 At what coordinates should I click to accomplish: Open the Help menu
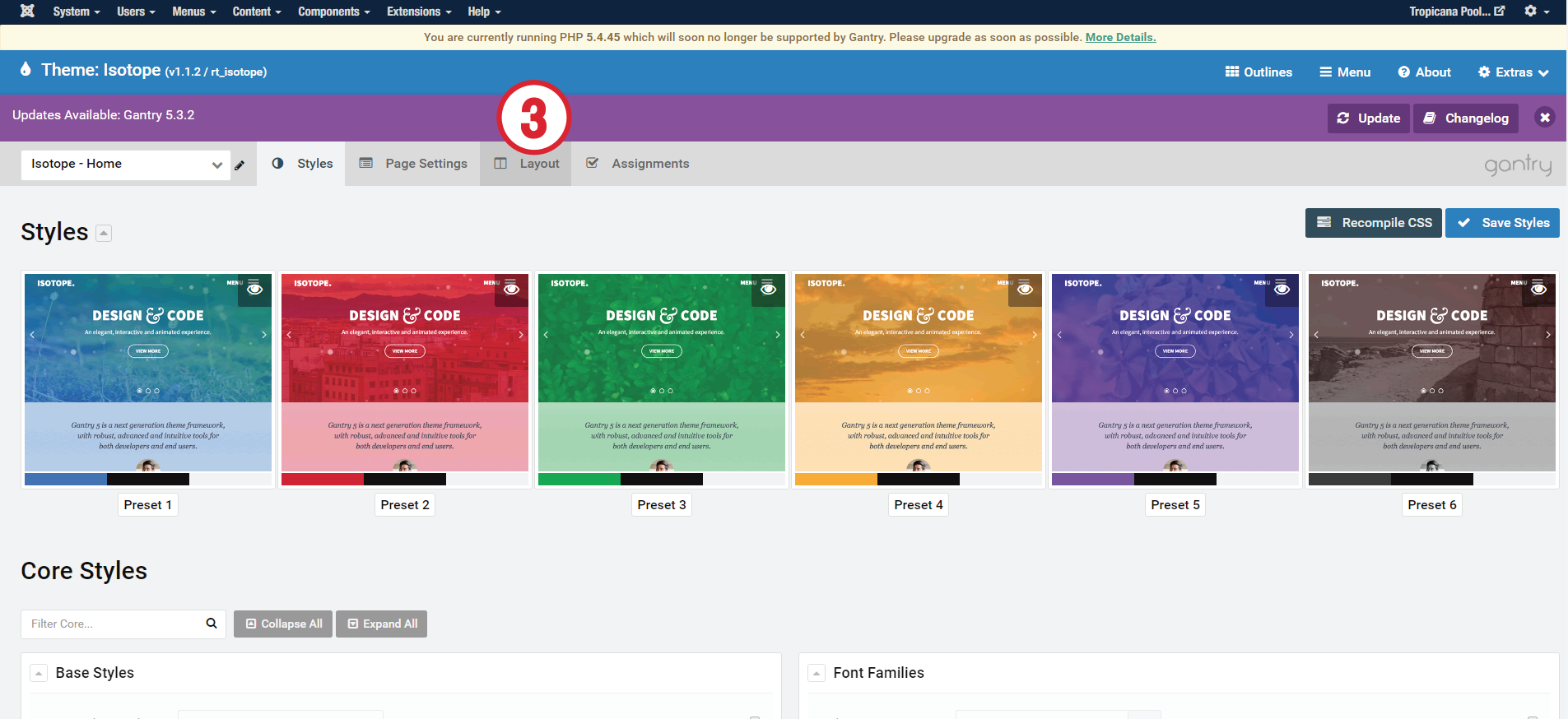pos(484,12)
